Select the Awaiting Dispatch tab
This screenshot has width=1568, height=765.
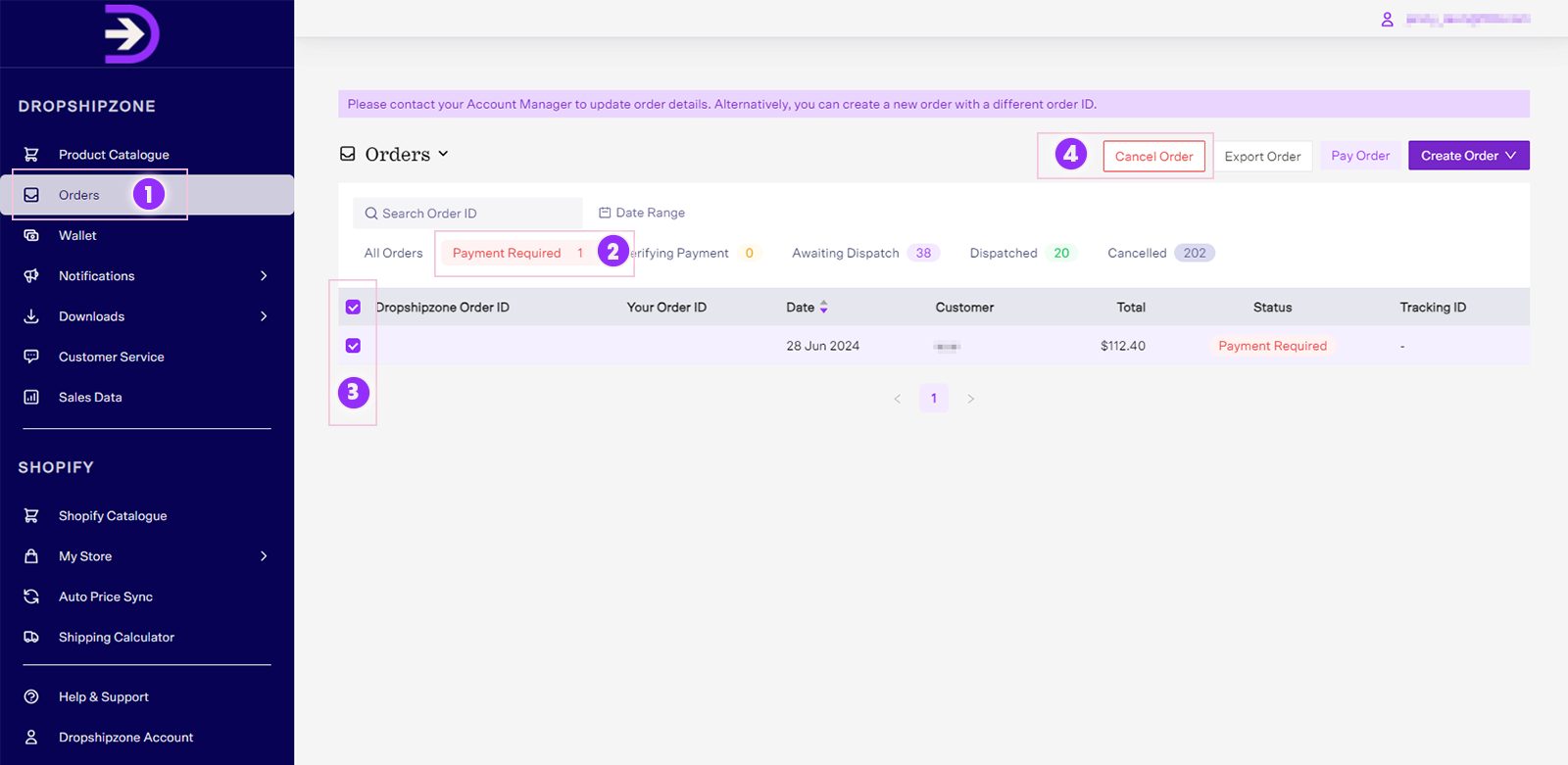point(865,253)
